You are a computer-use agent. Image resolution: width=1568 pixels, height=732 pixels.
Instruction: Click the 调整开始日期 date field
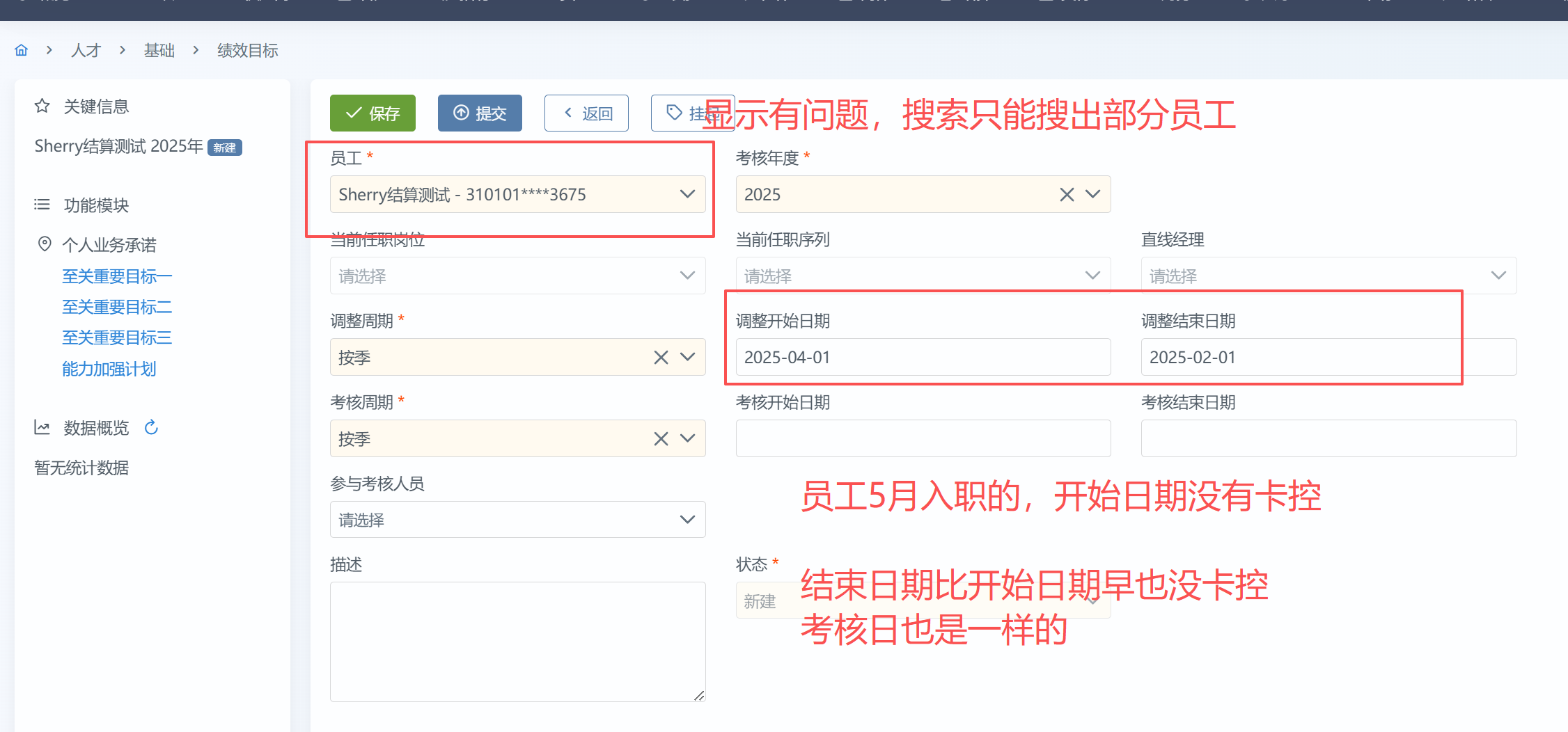click(923, 358)
